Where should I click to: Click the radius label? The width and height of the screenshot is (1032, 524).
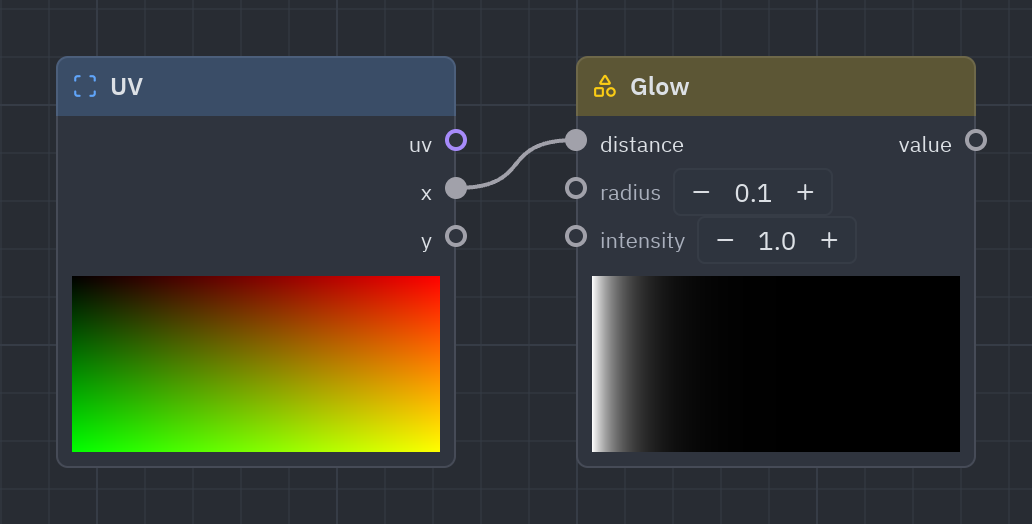click(x=630, y=193)
